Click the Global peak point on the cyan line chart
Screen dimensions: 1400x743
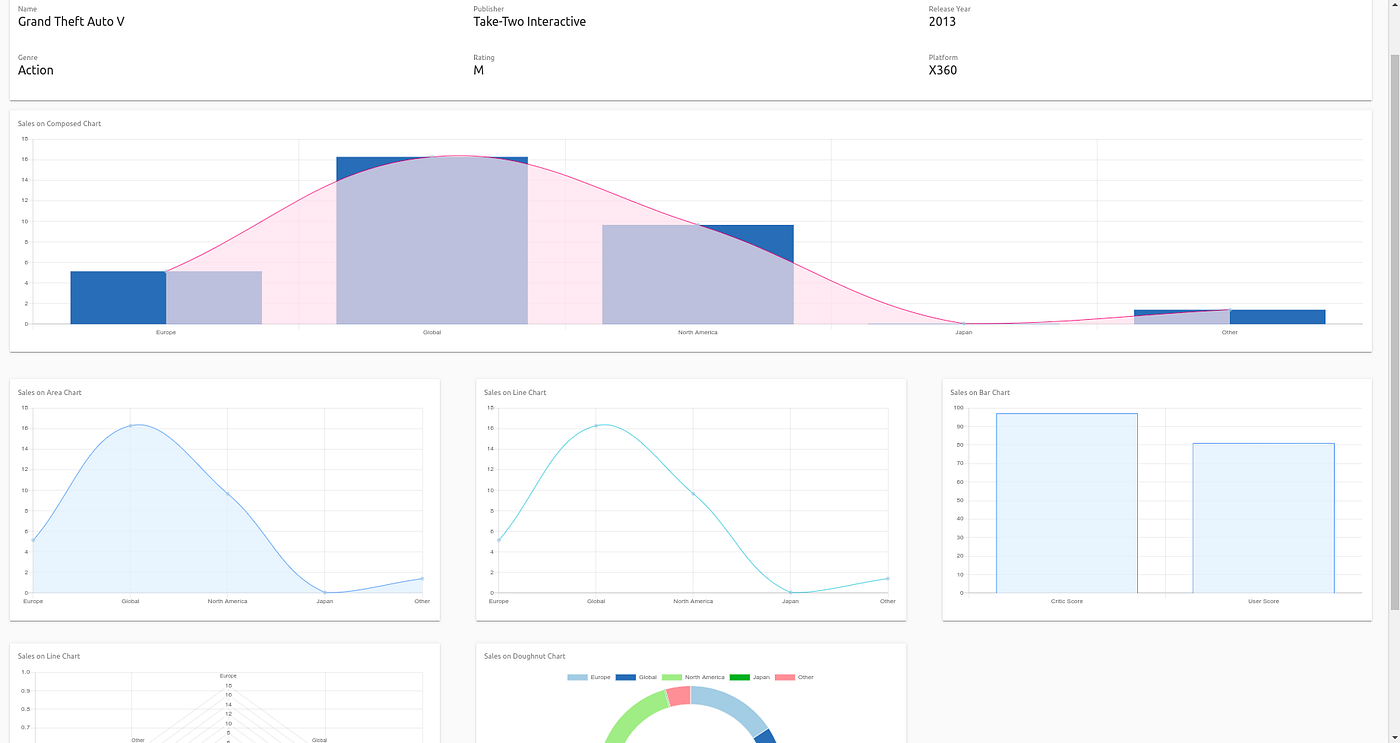tap(596, 426)
